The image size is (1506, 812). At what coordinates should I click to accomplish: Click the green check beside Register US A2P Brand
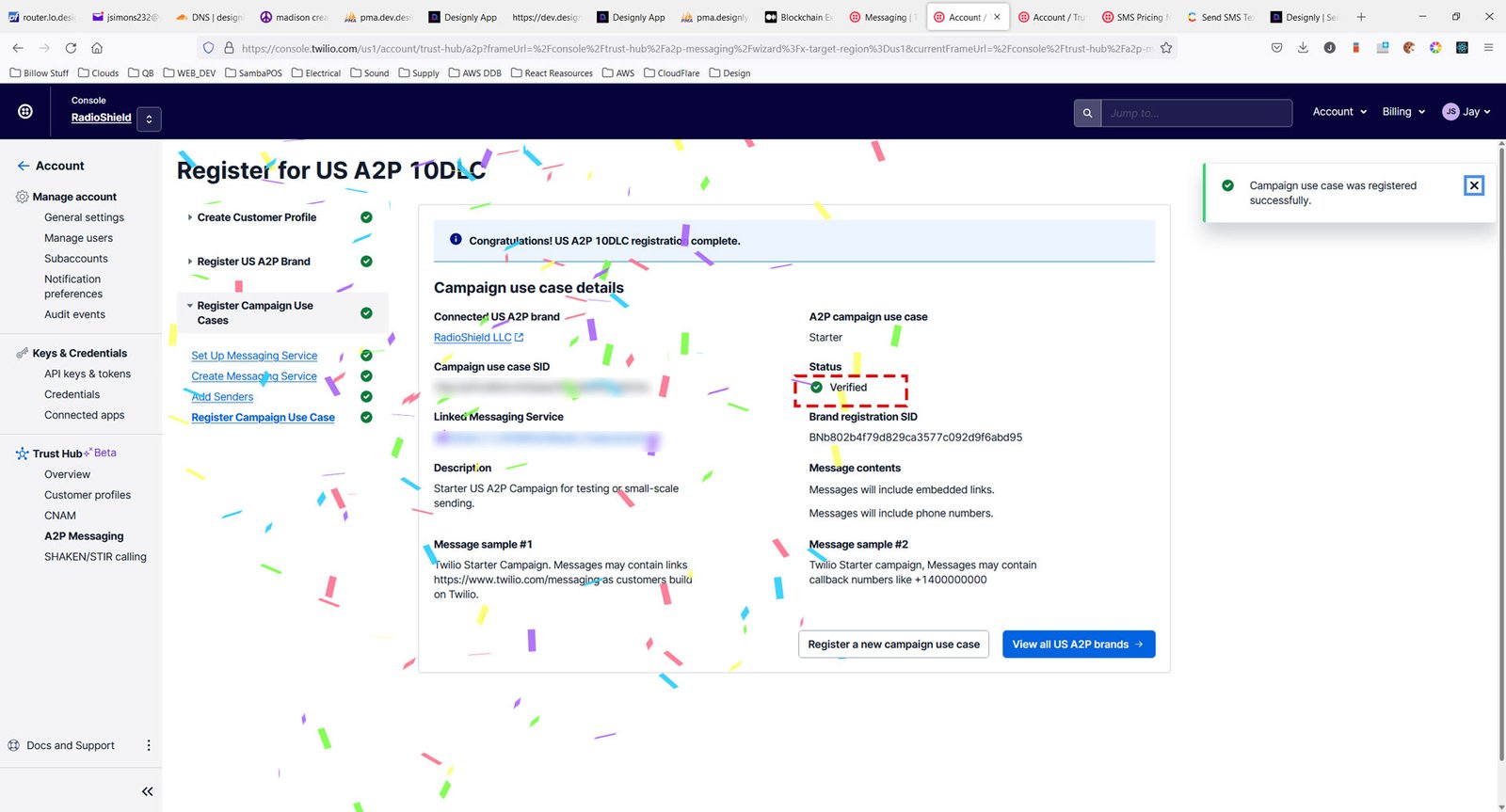[x=366, y=262]
